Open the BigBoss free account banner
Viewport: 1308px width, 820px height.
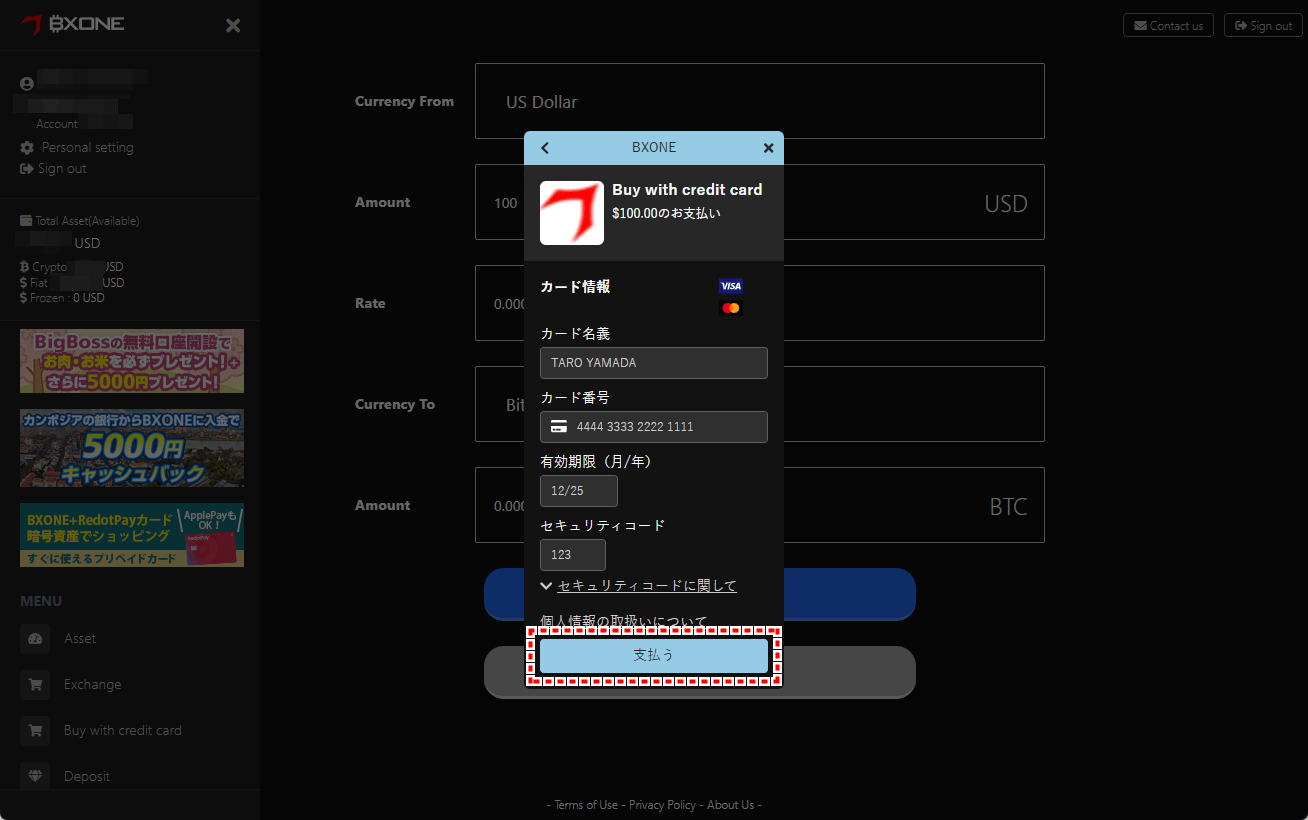pyautogui.click(x=132, y=361)
